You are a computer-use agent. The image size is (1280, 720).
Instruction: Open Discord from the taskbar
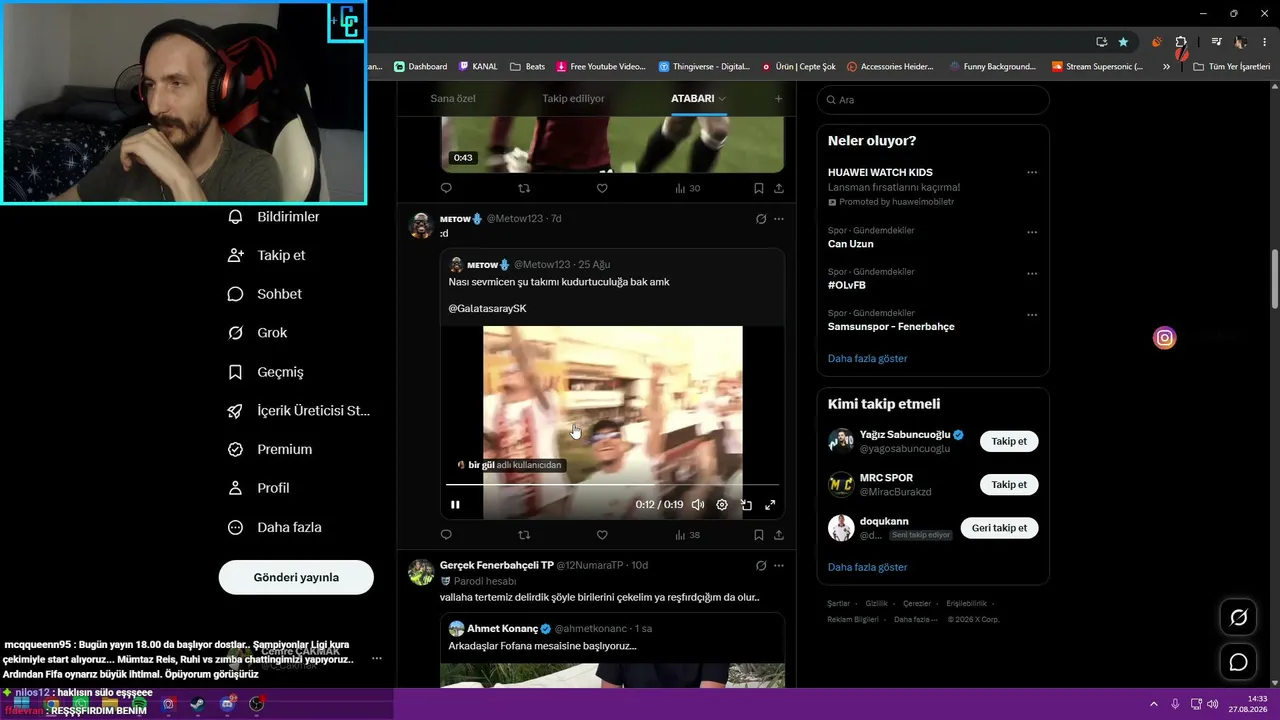point(227,704)
